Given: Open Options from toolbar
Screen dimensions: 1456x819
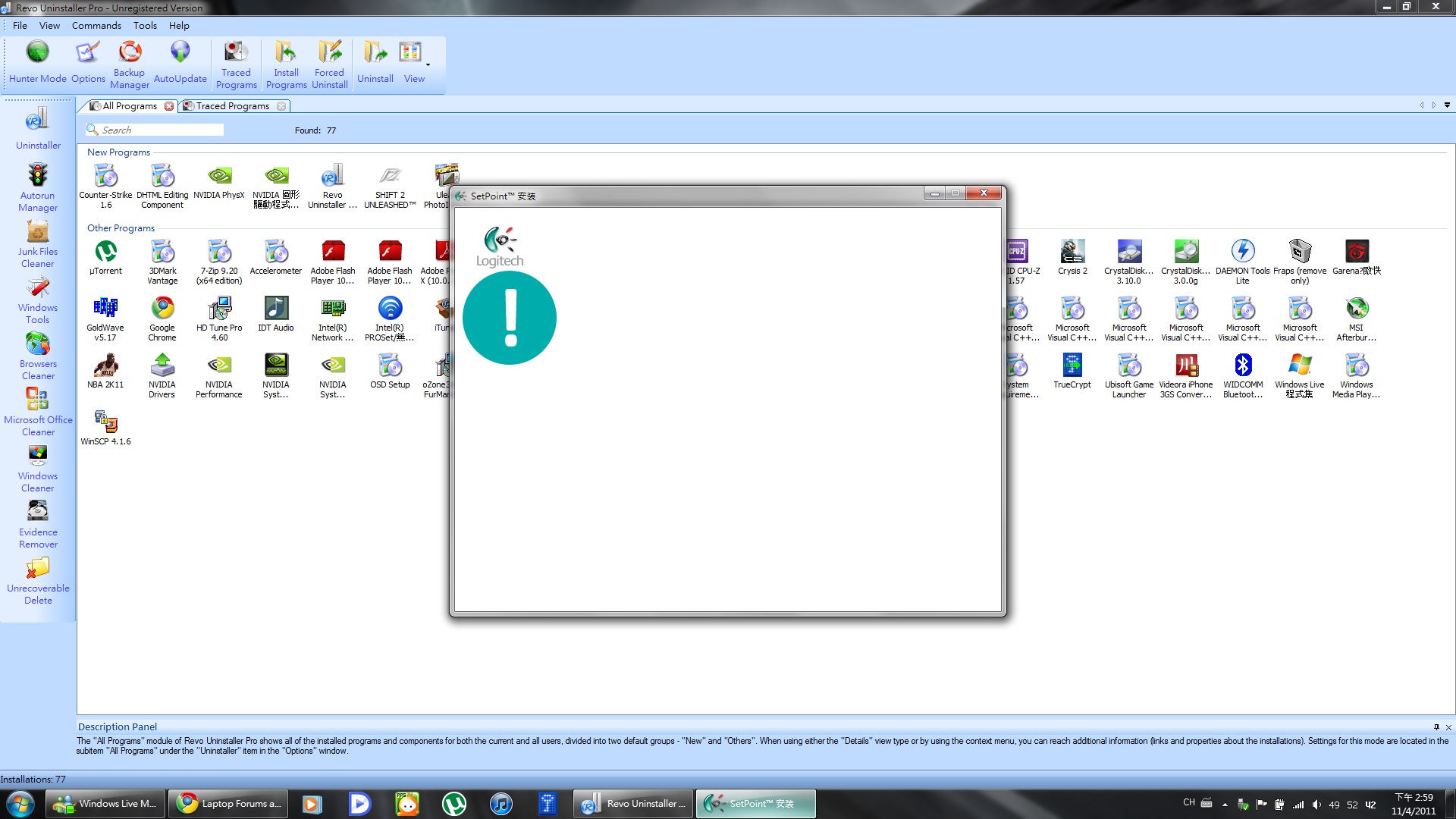Looking at the screenshot, I should point(88,62).
